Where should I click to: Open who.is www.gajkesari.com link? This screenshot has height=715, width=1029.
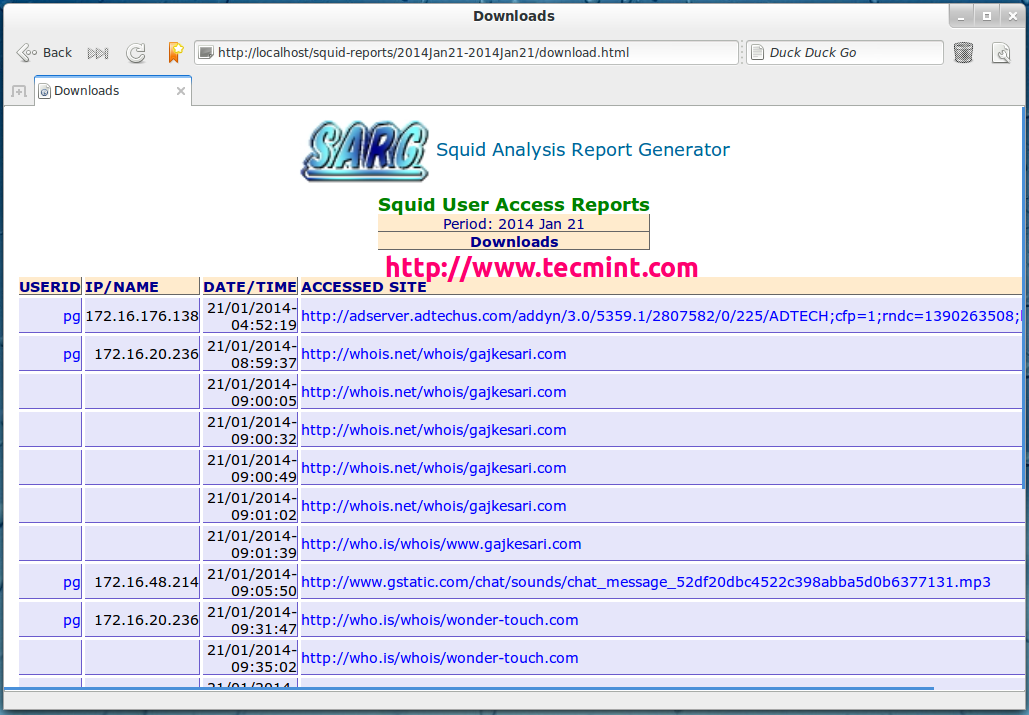point(441,544)
